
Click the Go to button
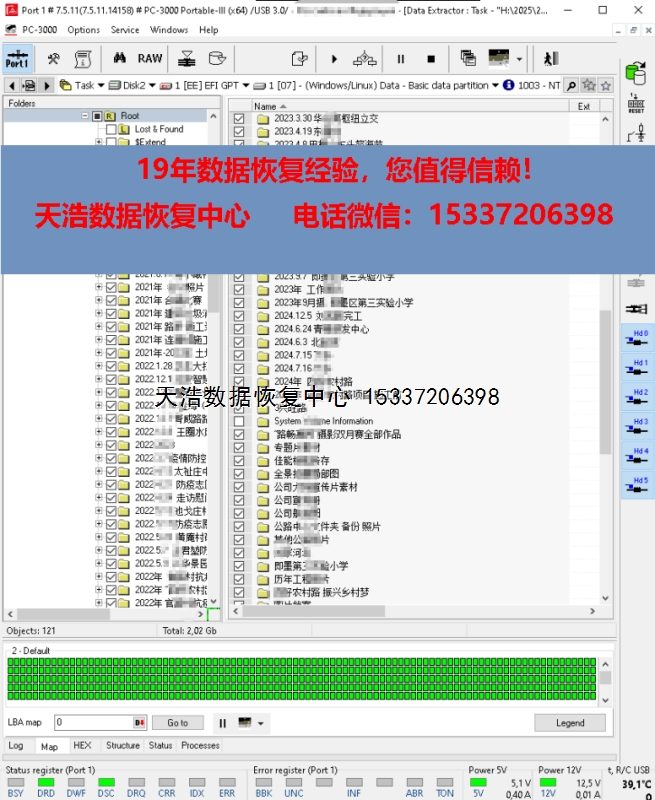(177, 723)
